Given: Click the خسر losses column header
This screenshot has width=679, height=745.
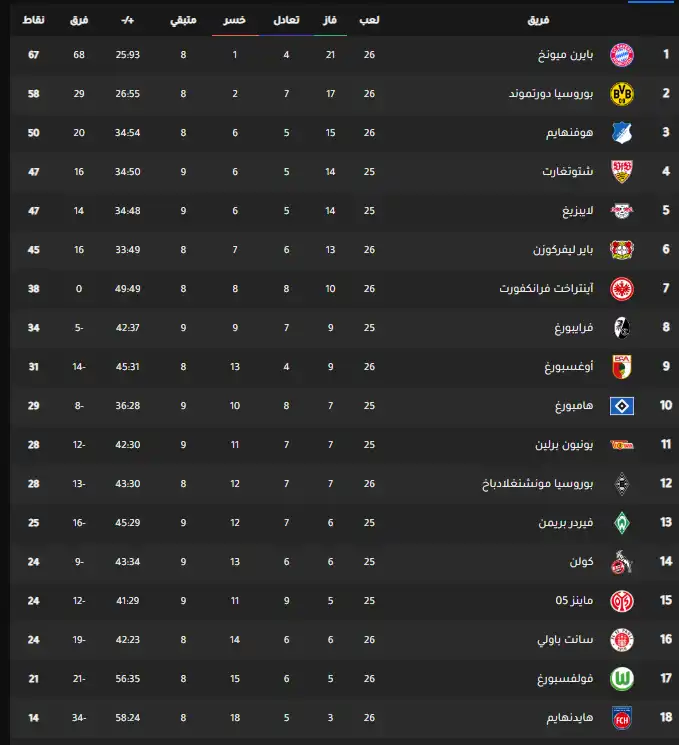Looking at the screenshot, I should click(235, 20).
